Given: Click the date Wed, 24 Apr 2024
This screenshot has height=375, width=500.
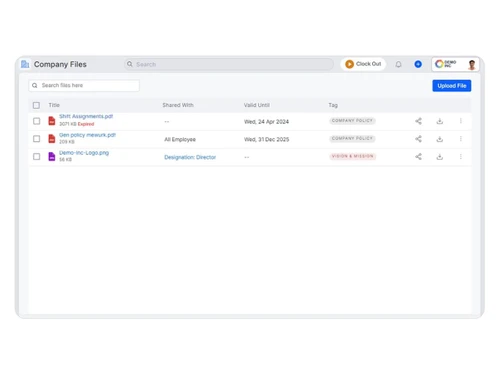Looking at the screenshot, I should pyautogui.click(x=266, y=122).
